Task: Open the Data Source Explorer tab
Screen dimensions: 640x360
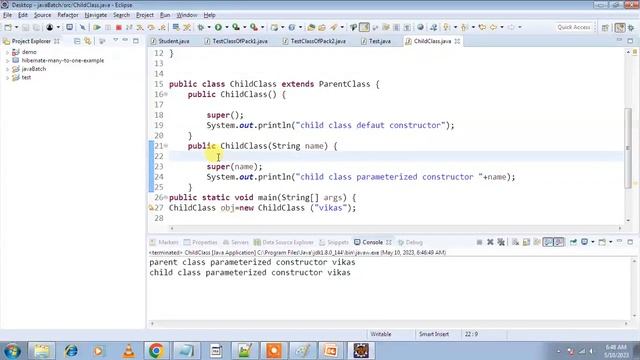Action: pyautogui.click(x=284, y=242)
